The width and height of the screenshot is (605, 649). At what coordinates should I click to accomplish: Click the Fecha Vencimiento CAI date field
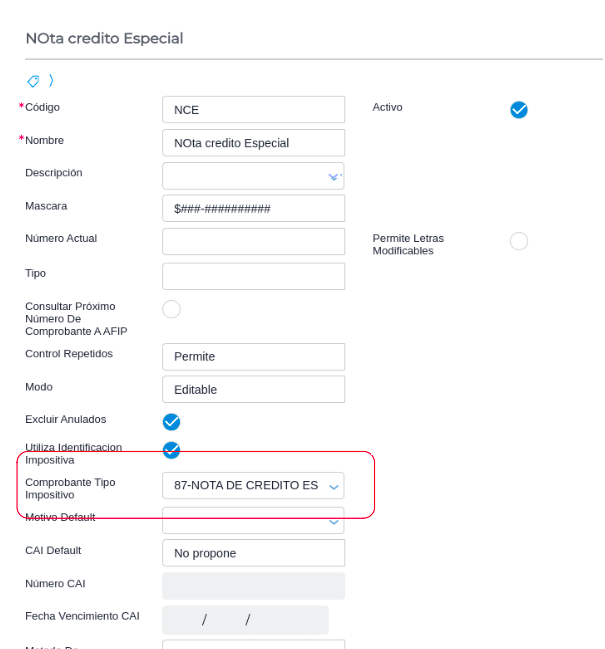pyautogui.click(x=245, y=620)
